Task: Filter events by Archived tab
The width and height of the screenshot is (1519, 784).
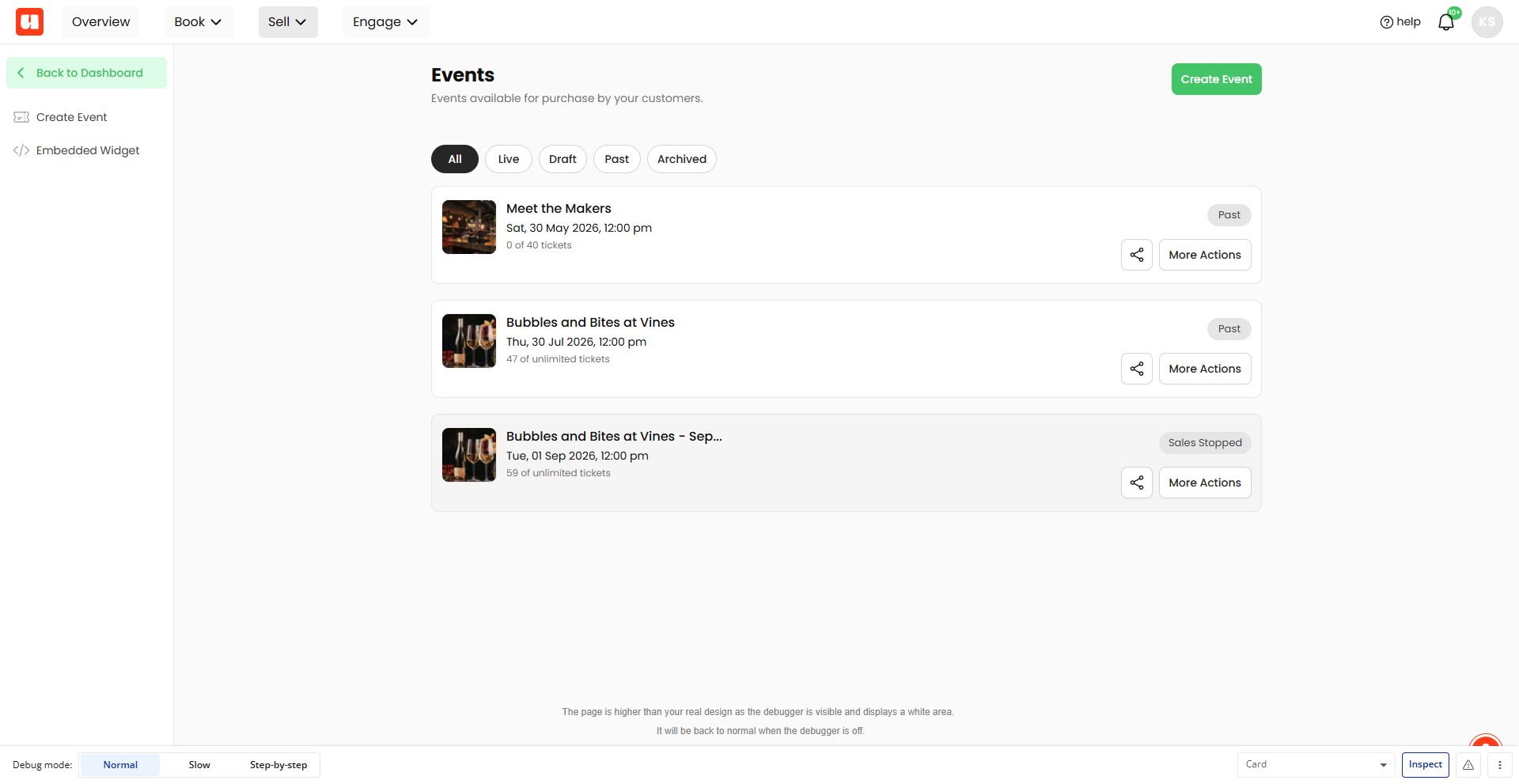Action: [682, 159]
